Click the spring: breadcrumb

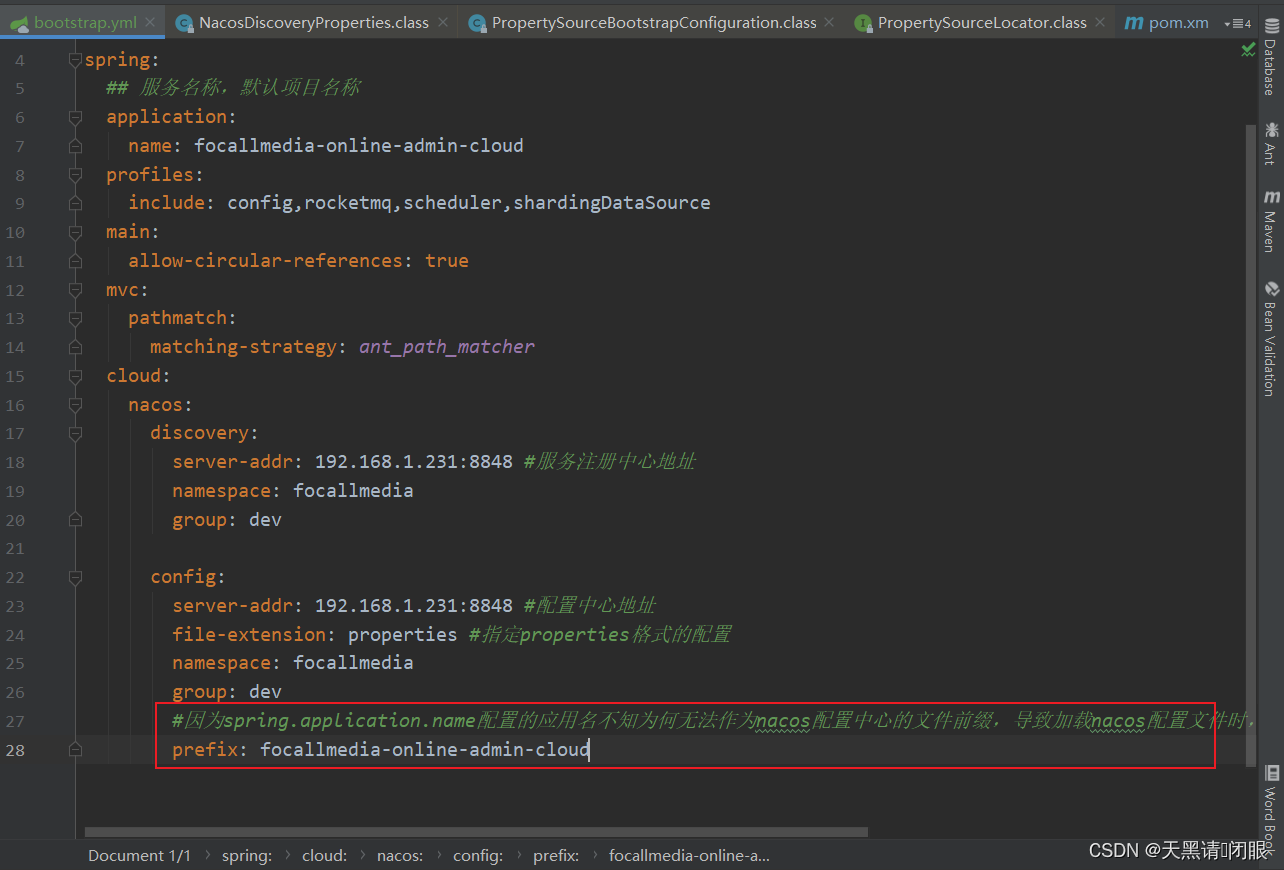[247, 855]
